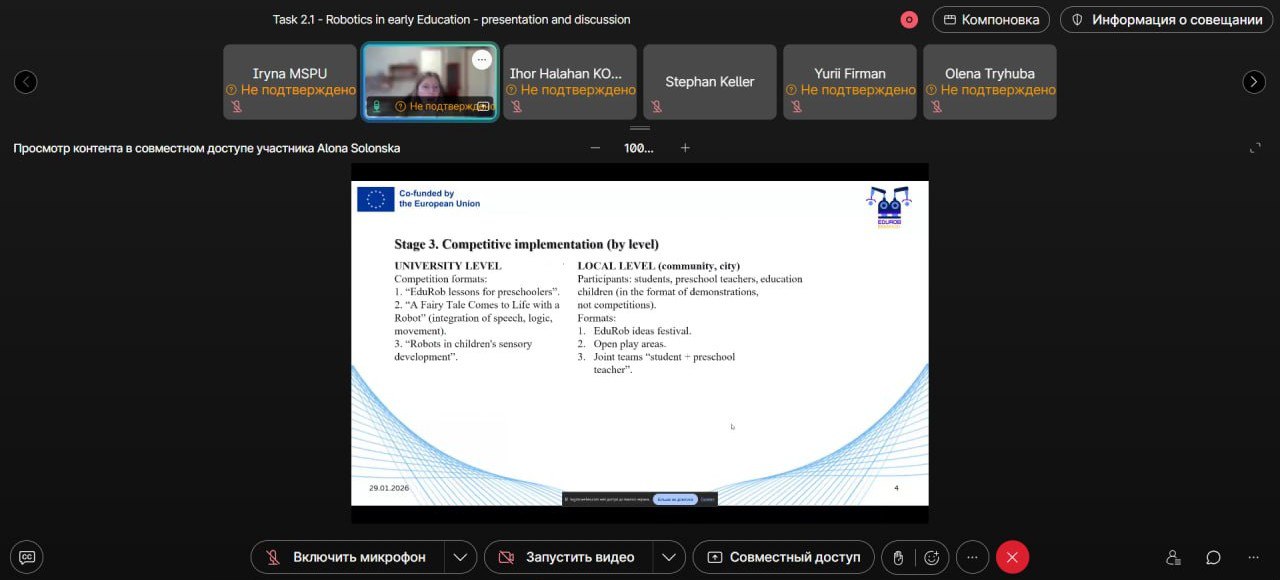The width and height of the screenshot is (1280, 580).
Task: Open the raise hand control
Action: 898,557
